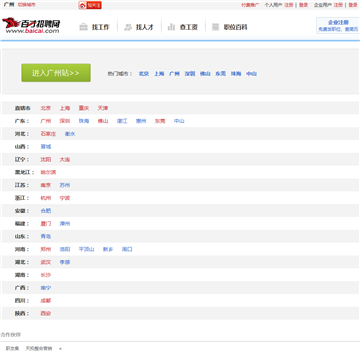360x360 pixels.
Task: Choose 天津 in the 直辖市 row
Action: tap(103, 108)
